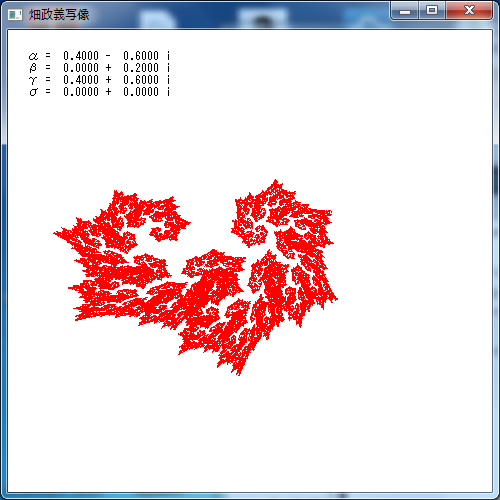
Task: Maximize the 畑政義写像 window
Action: coord(432,11)
